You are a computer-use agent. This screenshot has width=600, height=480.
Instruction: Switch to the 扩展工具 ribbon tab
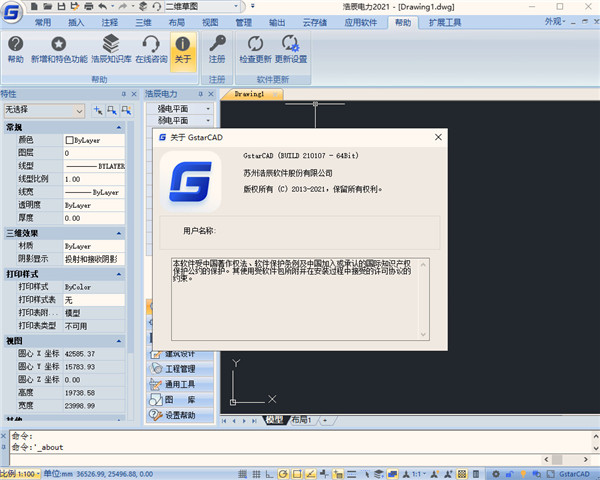click(445, 23)
